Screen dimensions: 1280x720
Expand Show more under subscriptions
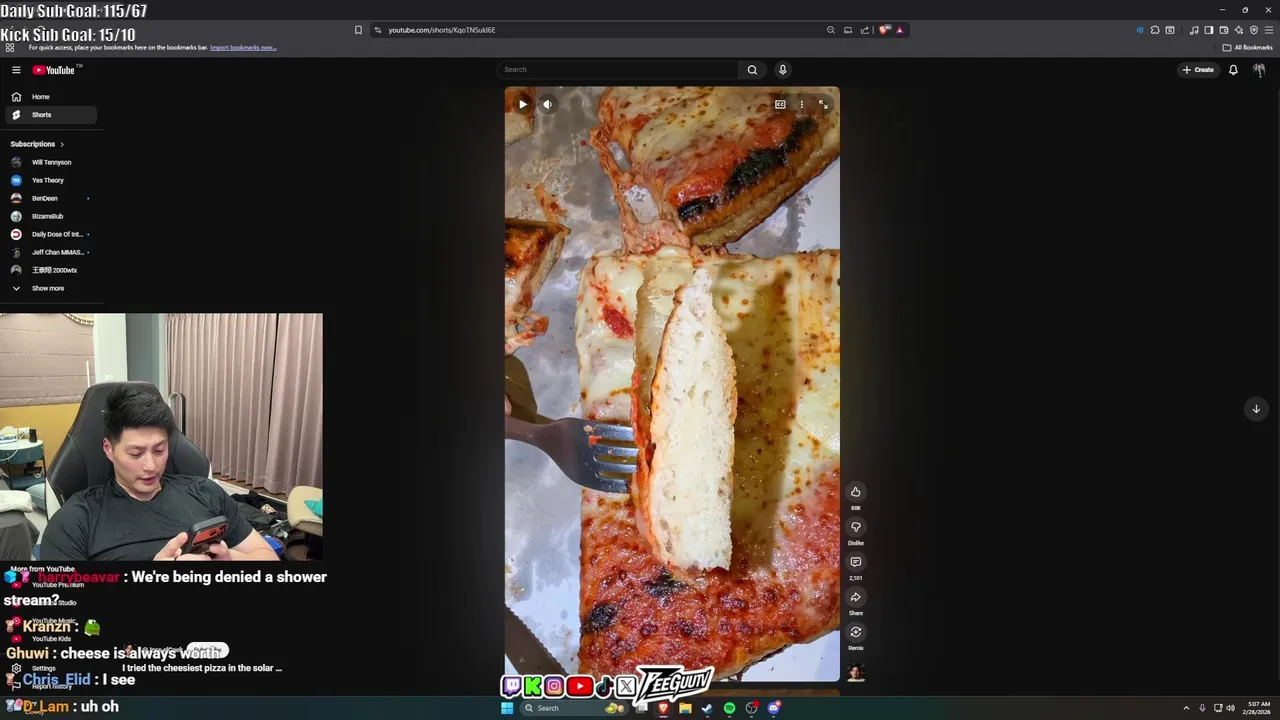click(x=51, y=288)
